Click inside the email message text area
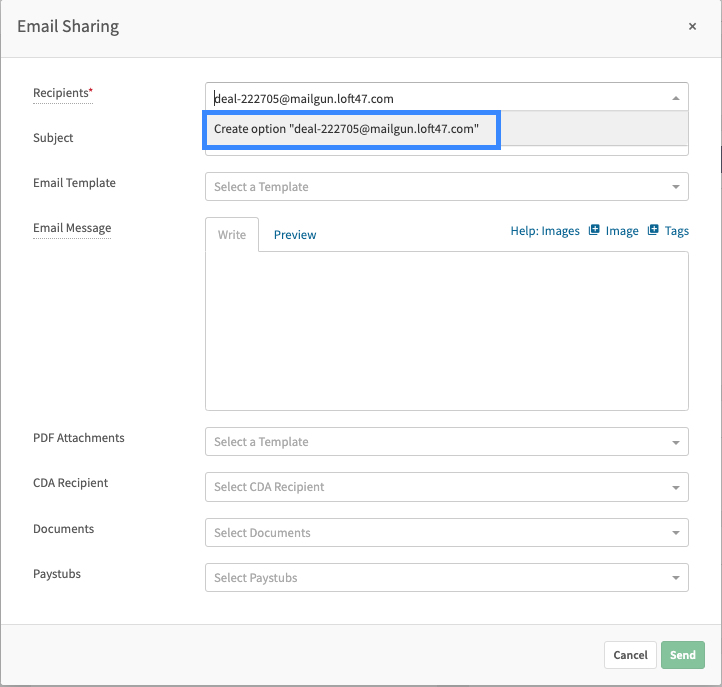Screen dimensions: 722x687 point(447,331)
